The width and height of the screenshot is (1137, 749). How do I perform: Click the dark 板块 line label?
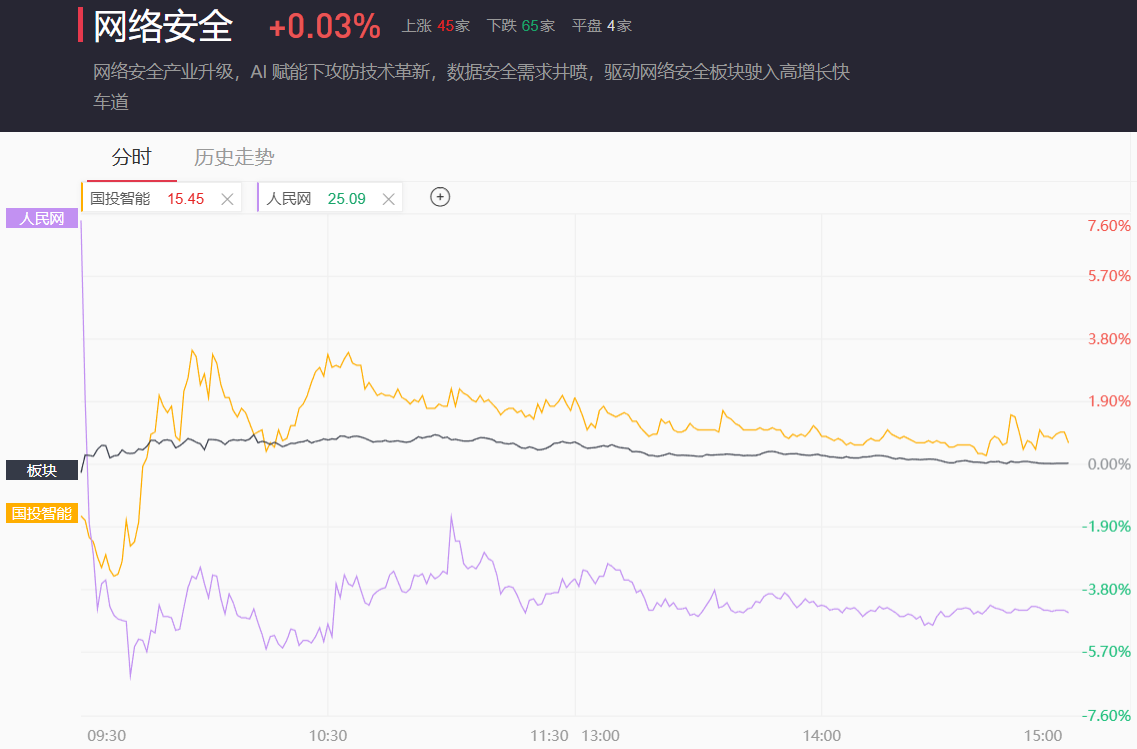point(42,470)
